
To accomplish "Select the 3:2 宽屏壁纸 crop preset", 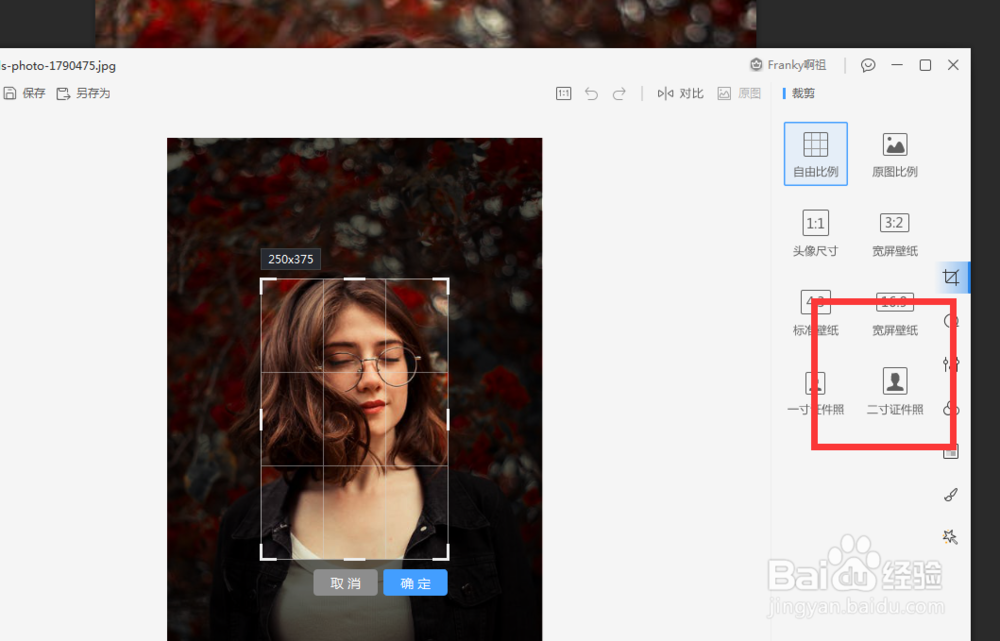I will pyautogui.click(x=895, y=233).
